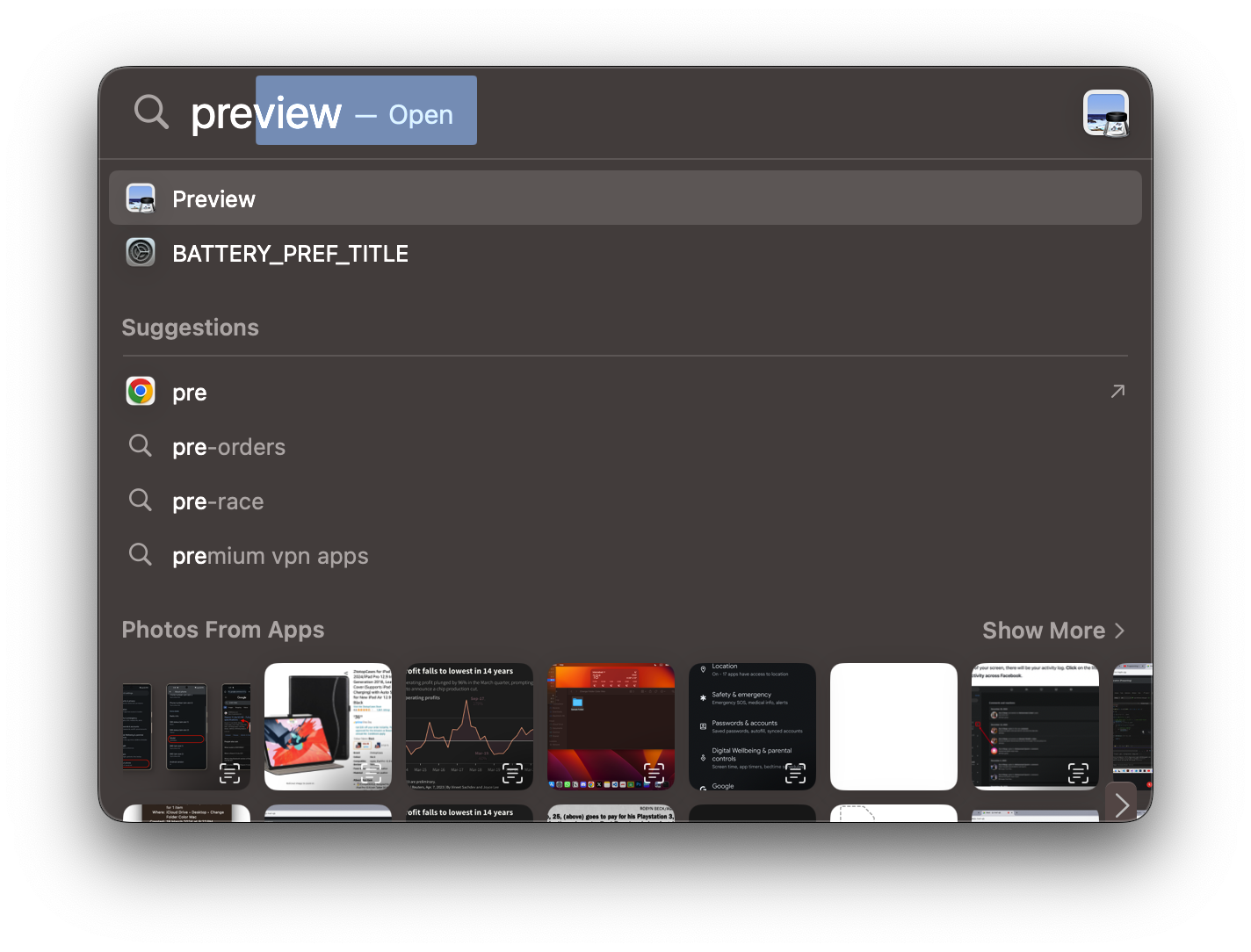Click Live Text icon on the Safety & emergency thumbnail
The image size is (1251, 952).
click(795, 773)
